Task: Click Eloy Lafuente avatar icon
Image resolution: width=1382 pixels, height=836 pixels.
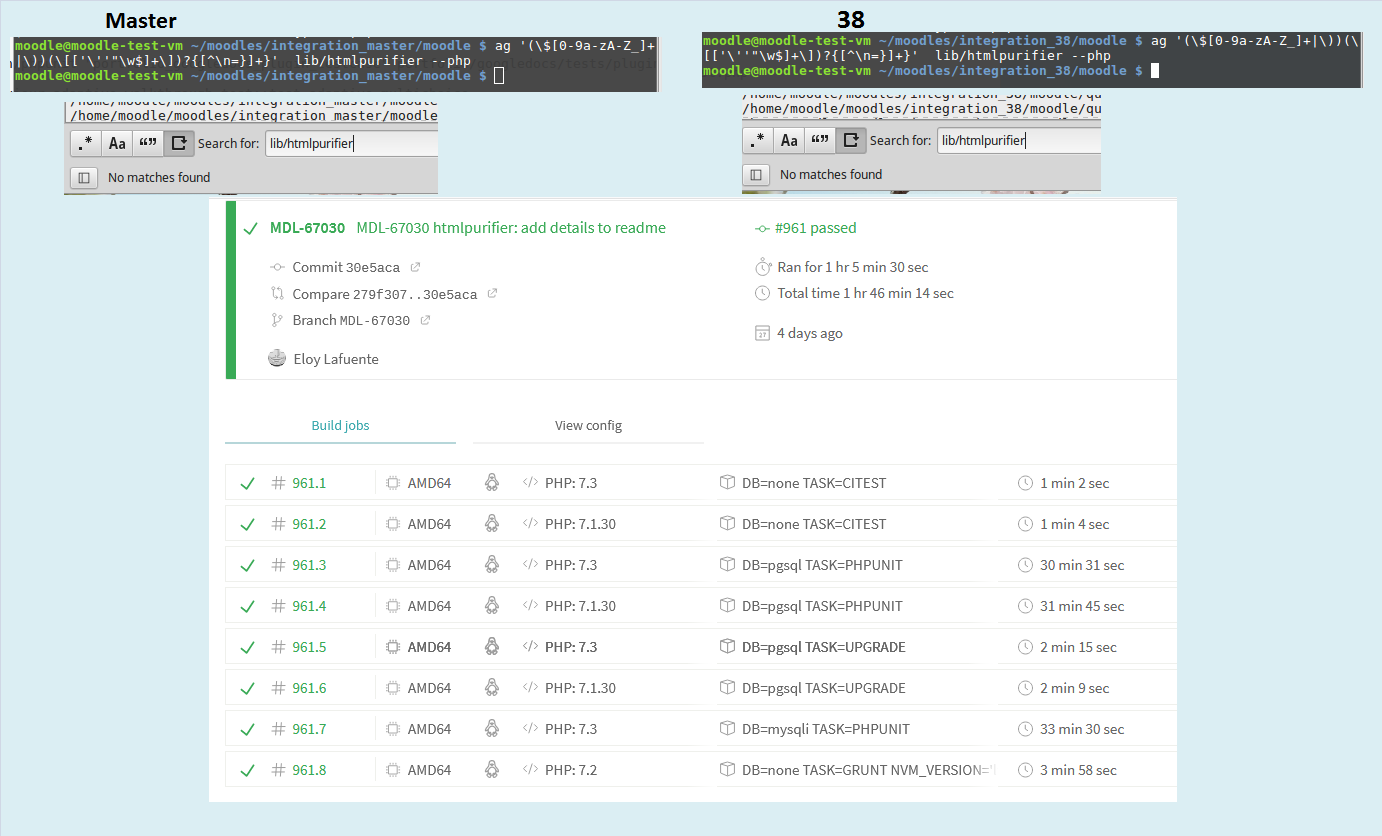Action: (278, 358)
